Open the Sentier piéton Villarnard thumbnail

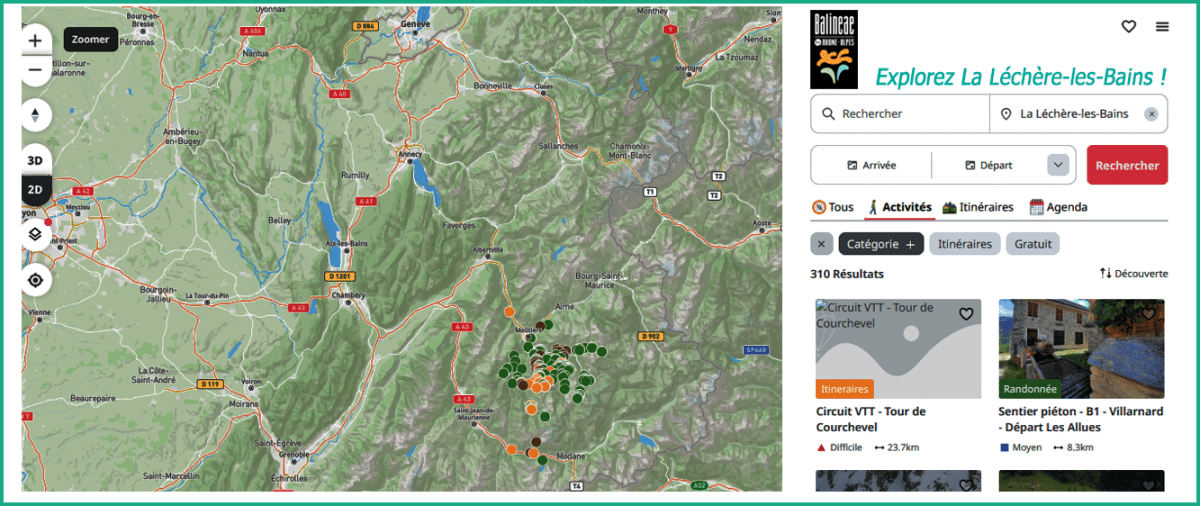(1081, 349)
